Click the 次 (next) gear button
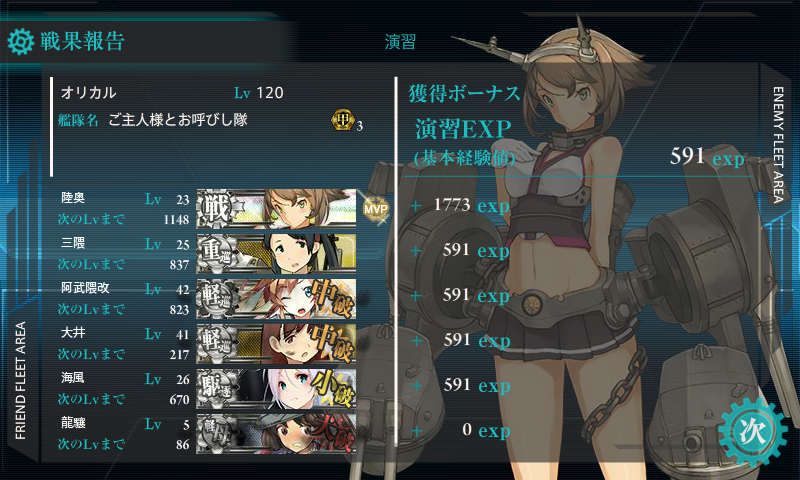800x480 pixels. click(753, 433)
